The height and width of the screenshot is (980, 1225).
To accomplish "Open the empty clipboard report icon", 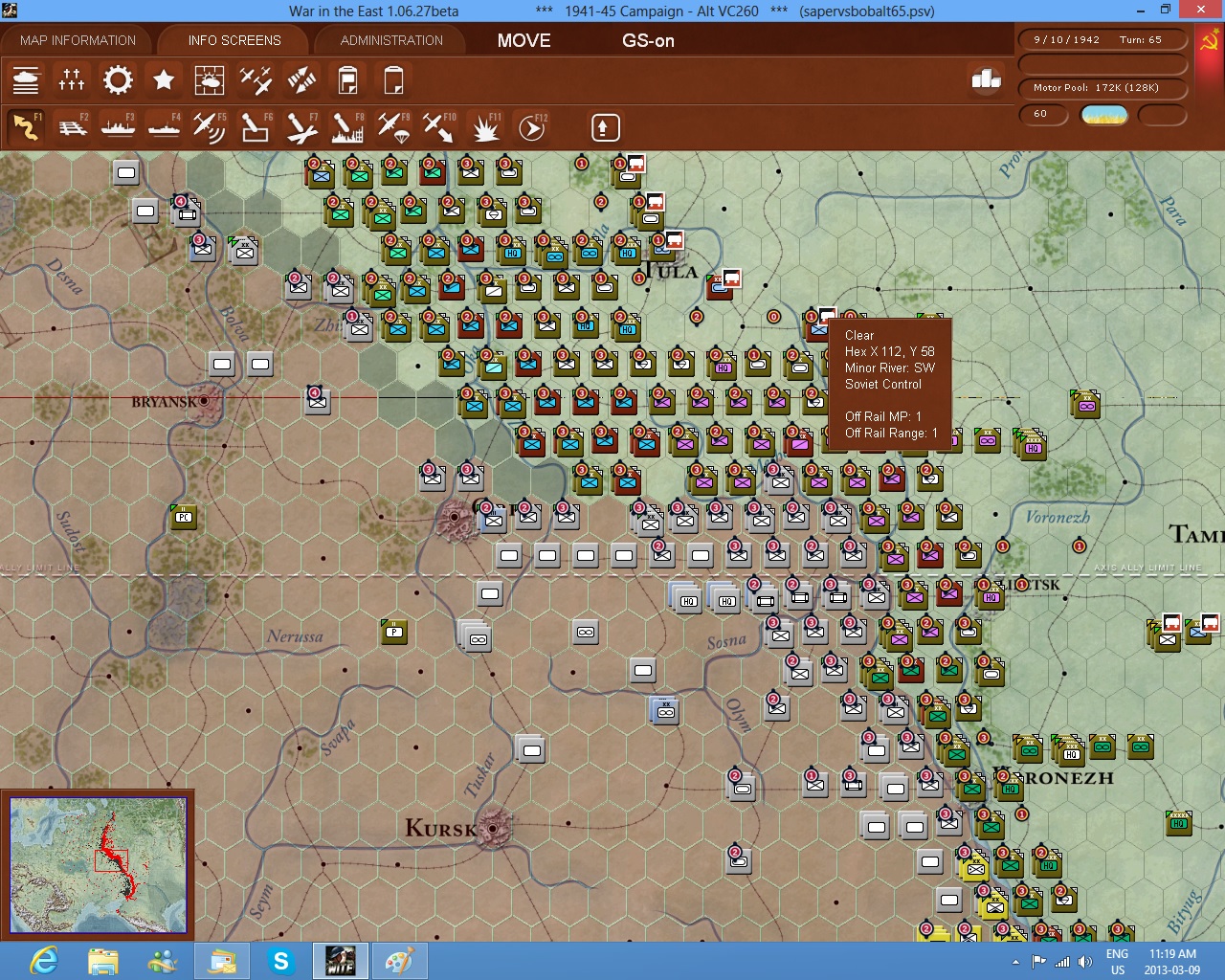I will [x=393, y=80].
